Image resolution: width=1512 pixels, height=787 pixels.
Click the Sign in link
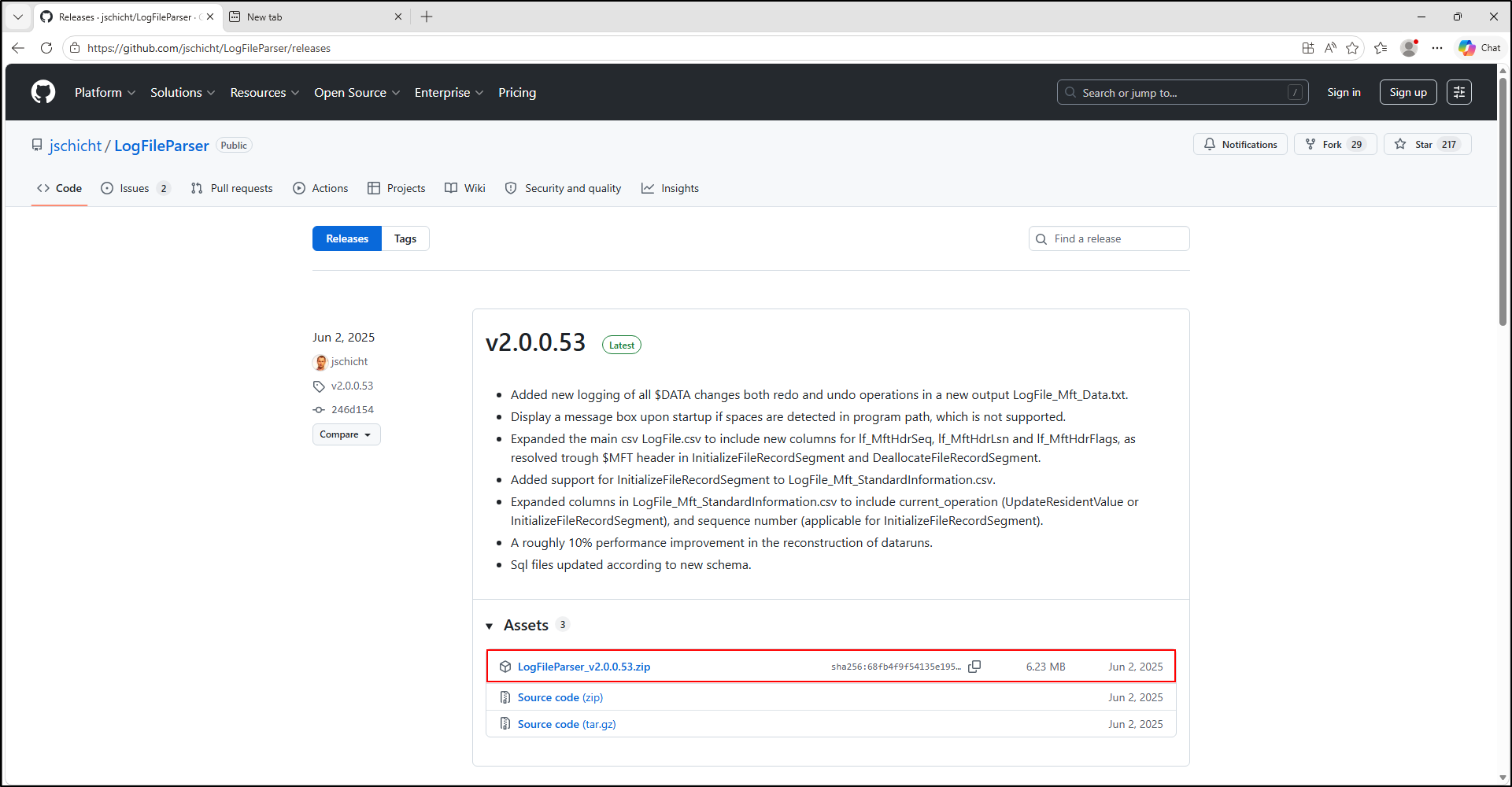(1344, 92)
